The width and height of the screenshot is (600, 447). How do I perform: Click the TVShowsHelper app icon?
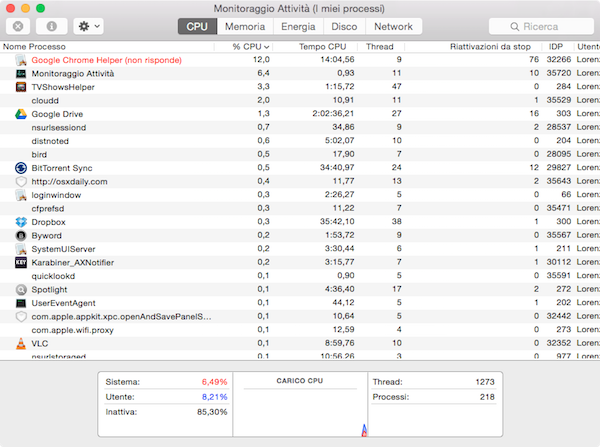(x=21, y=87)
